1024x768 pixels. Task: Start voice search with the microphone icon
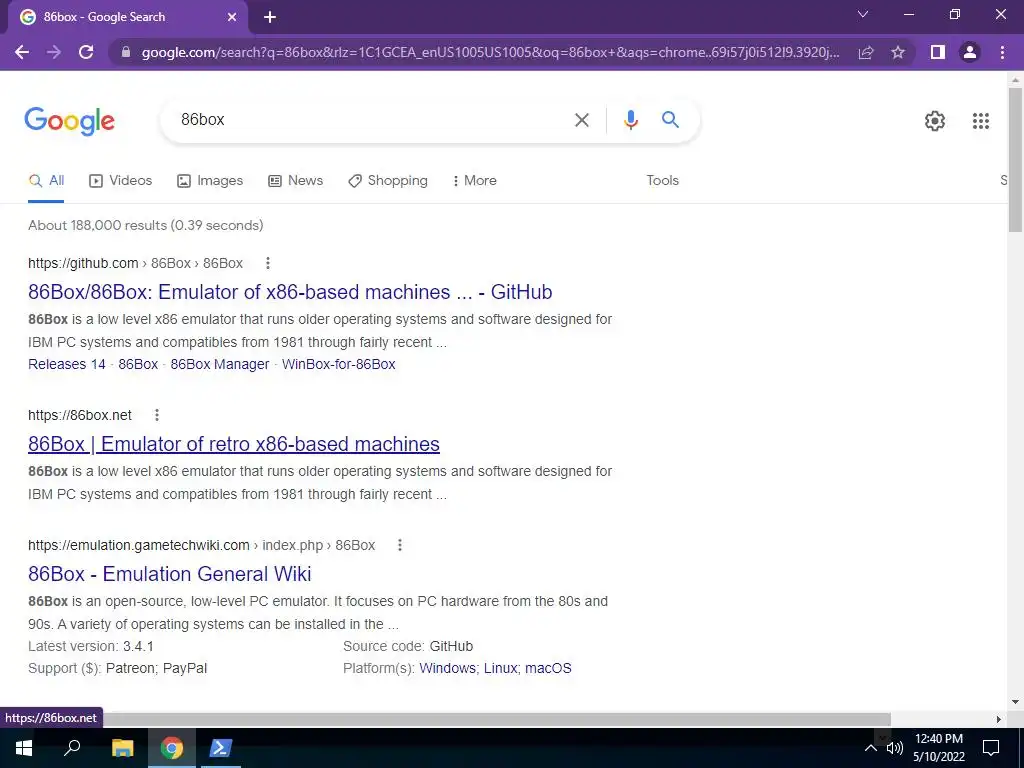pos(630,120)
